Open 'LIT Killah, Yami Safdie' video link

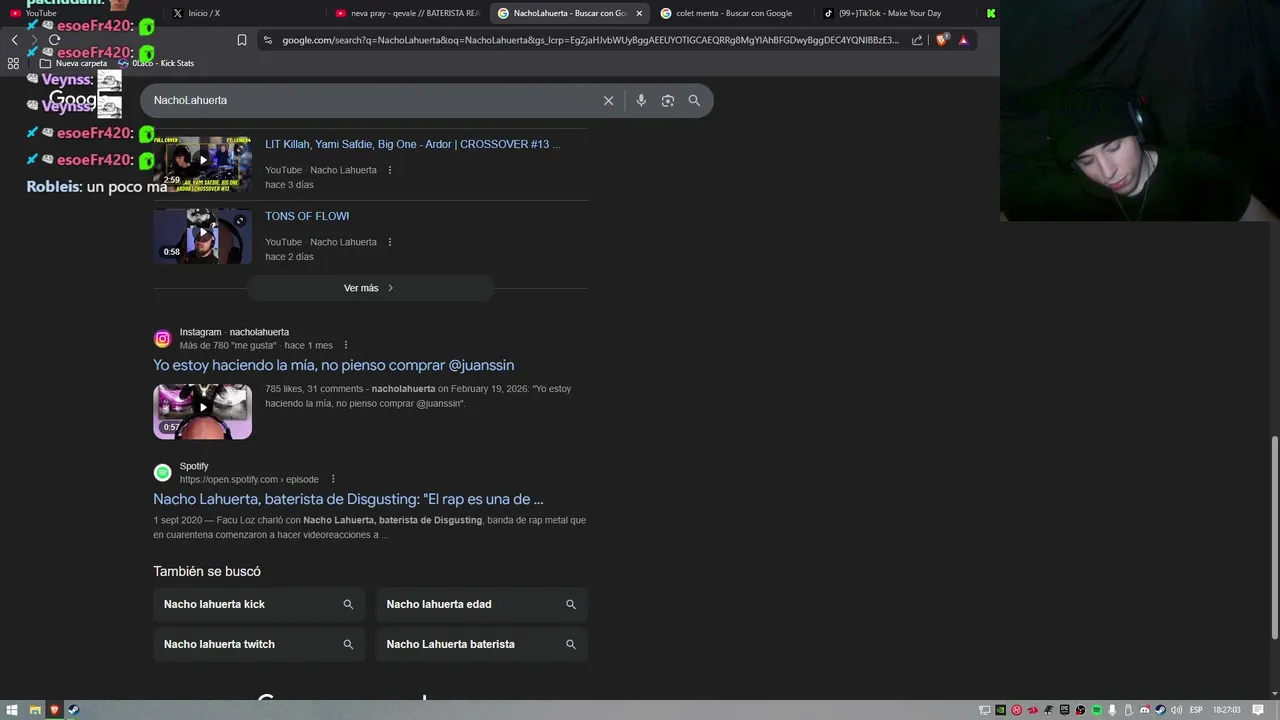click(x=412, y=144)
